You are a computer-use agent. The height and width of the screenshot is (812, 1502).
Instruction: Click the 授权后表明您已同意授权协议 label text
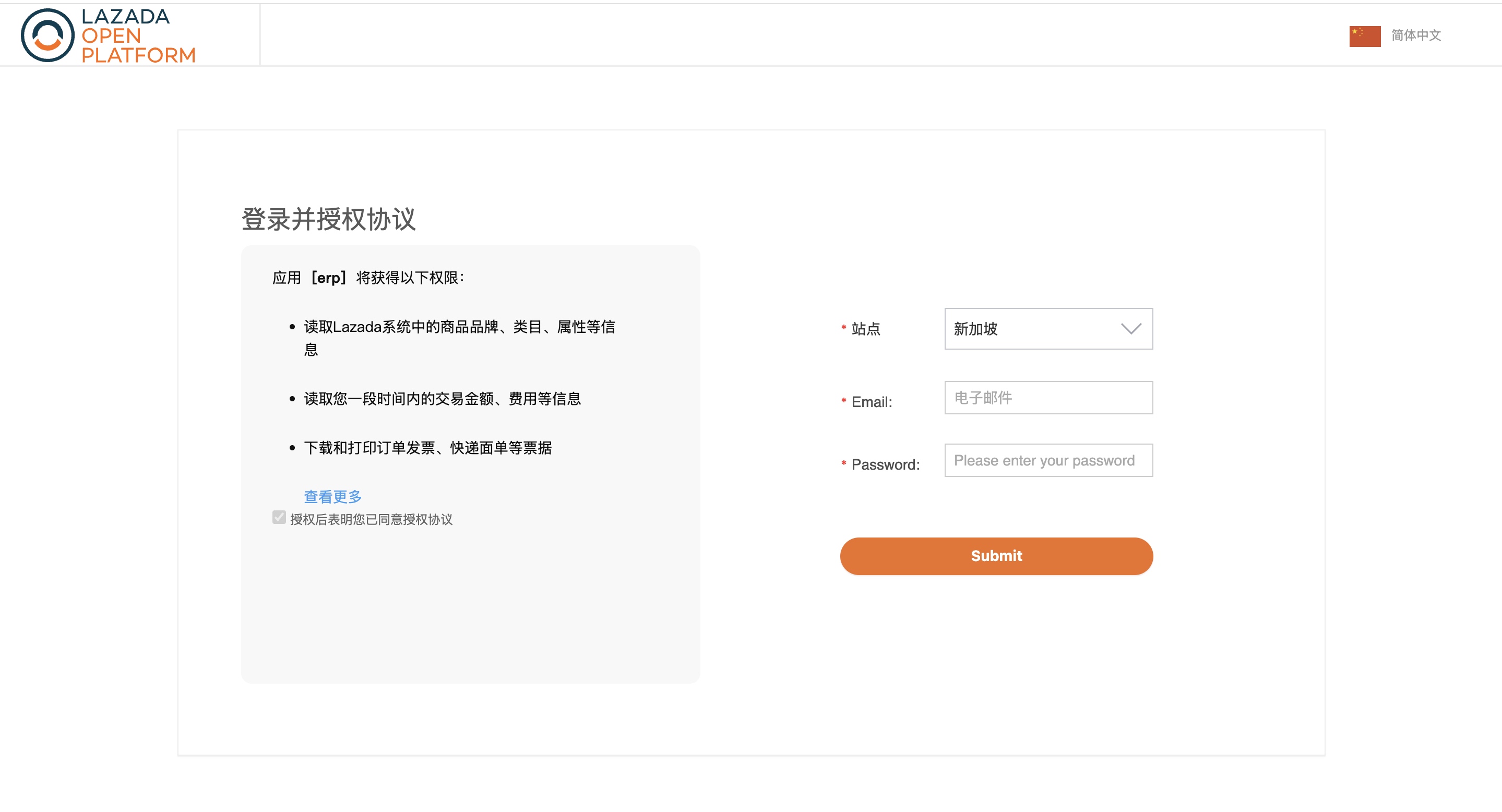click(x=372, y=519)
